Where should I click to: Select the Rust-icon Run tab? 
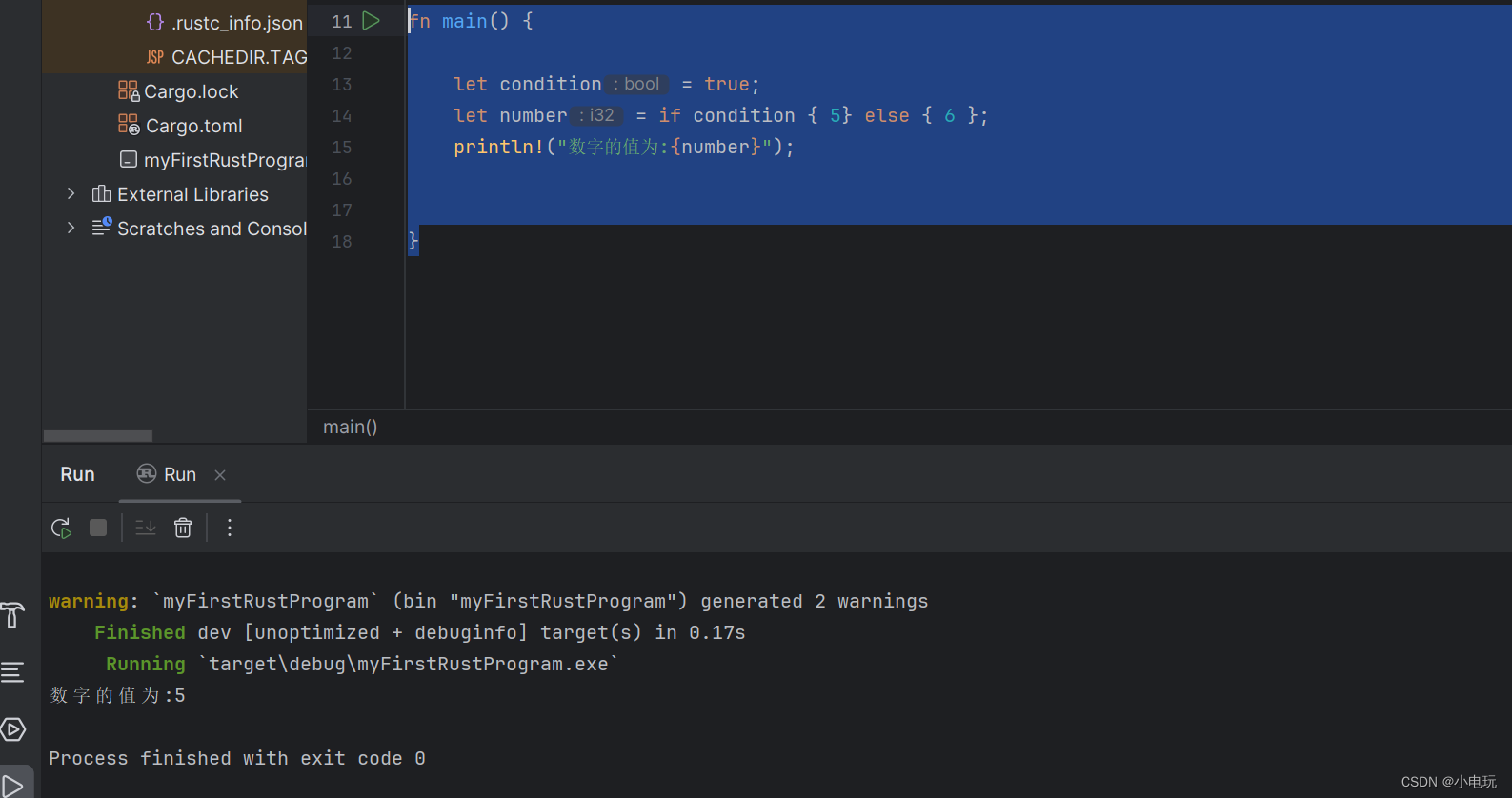(x=168, y=475)
